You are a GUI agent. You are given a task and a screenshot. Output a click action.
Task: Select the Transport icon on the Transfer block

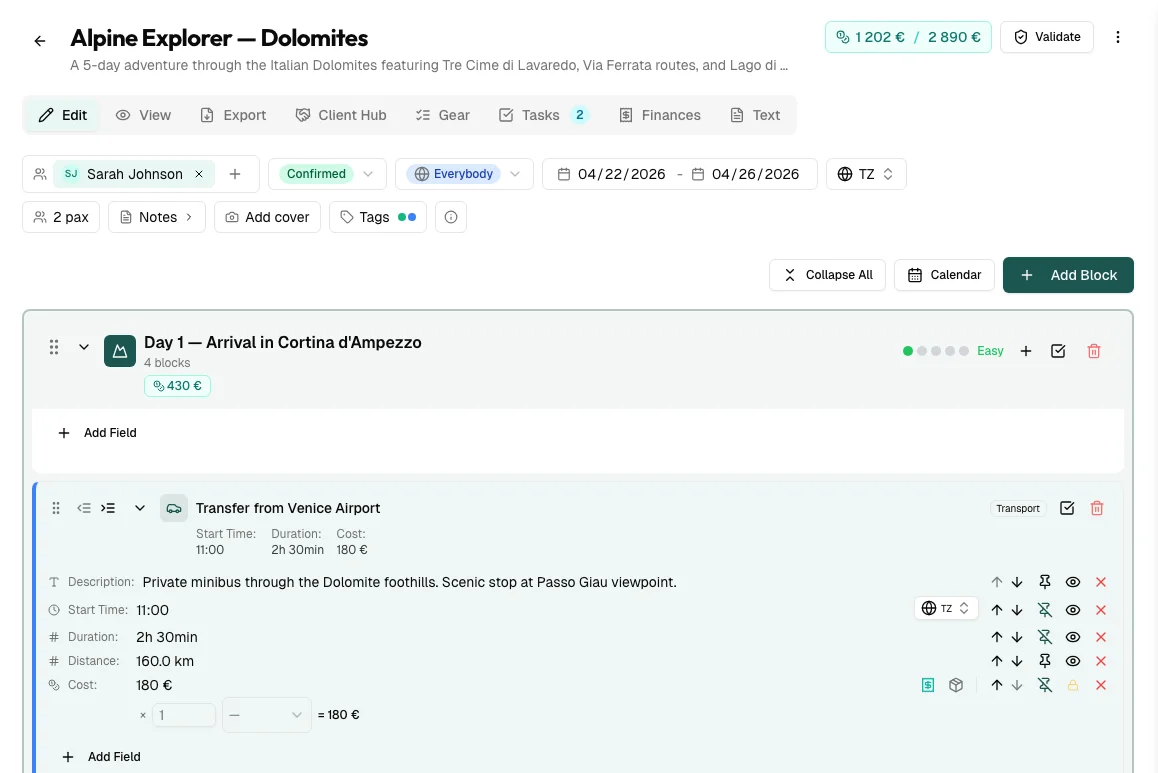pyautogui.click(x=1017, y=508)
